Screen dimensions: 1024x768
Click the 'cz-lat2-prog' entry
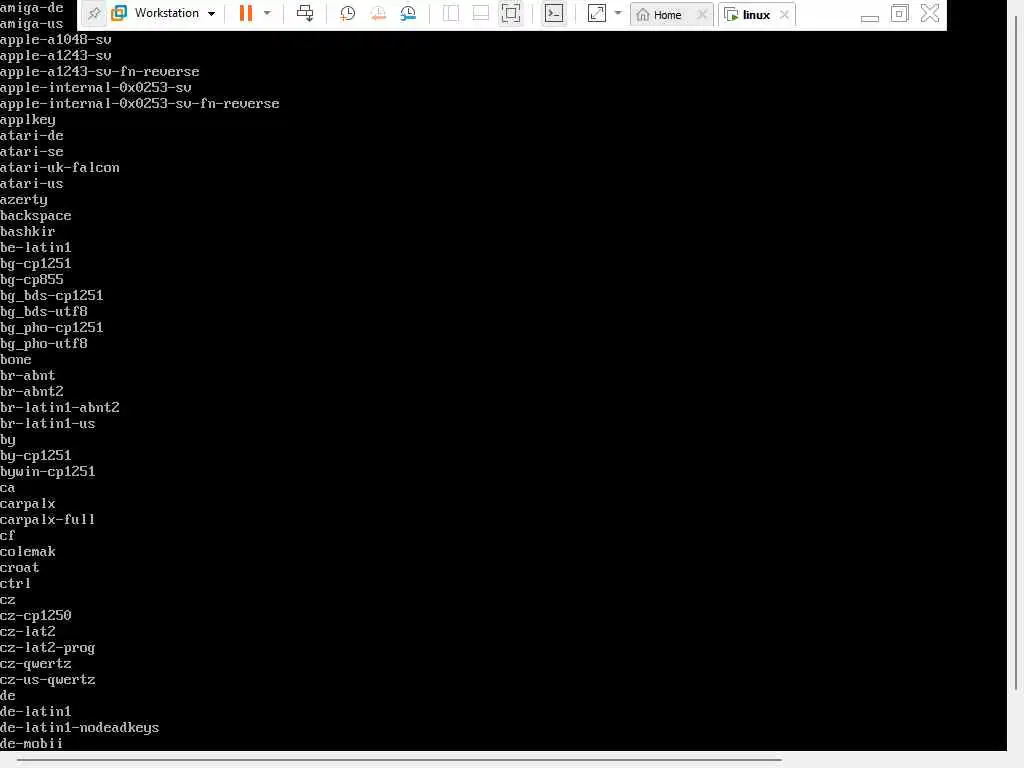click(x=48, y=648)
